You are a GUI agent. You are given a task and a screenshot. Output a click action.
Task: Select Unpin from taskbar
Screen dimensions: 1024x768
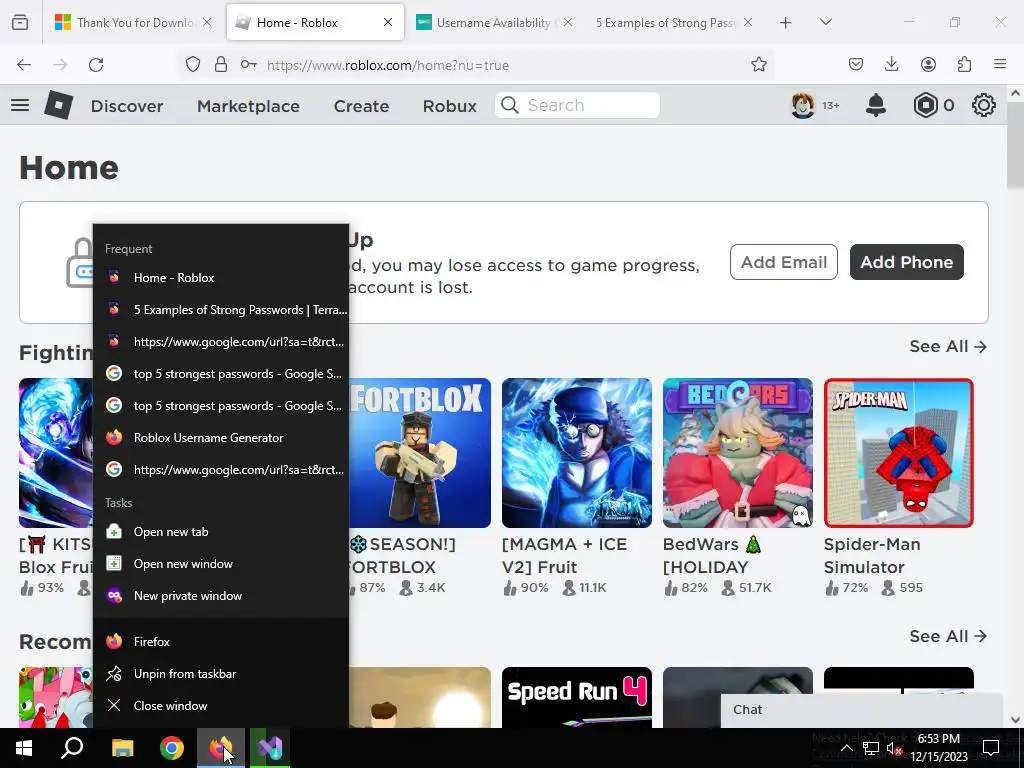[221, 673]
